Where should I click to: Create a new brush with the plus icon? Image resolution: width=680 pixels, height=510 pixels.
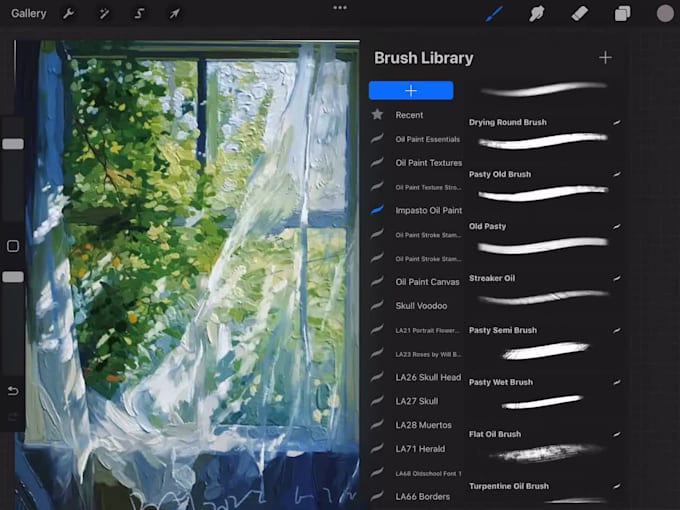(x=605, y=57)
